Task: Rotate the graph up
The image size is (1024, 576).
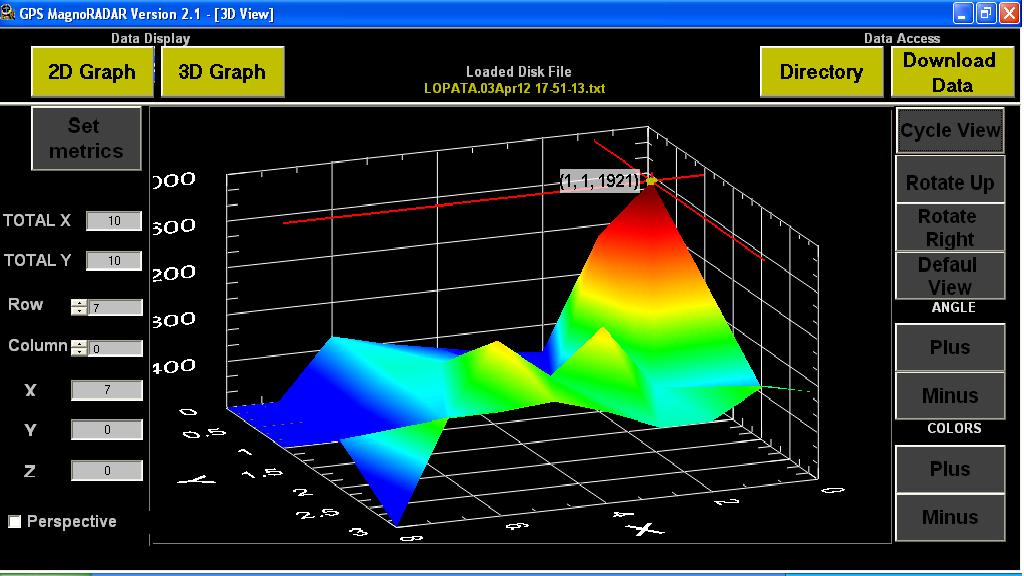Action: click(949, 182)
